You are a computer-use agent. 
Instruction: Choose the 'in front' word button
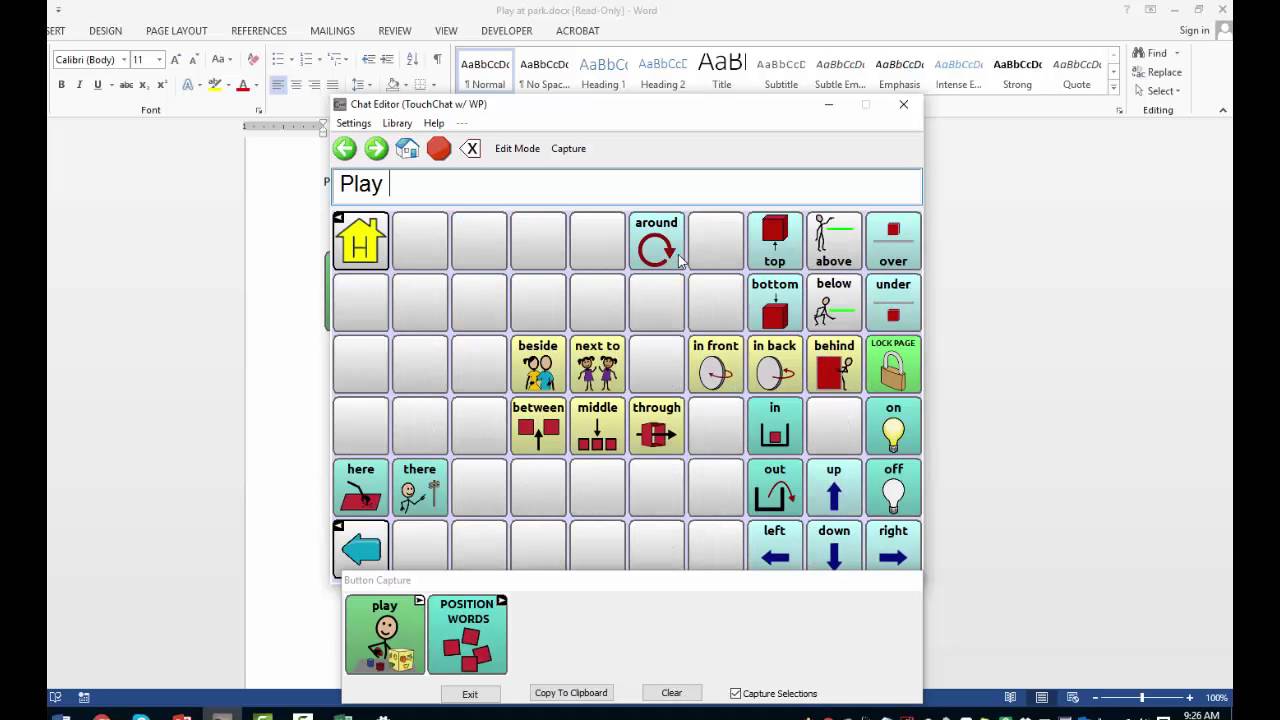pos(716,365)
